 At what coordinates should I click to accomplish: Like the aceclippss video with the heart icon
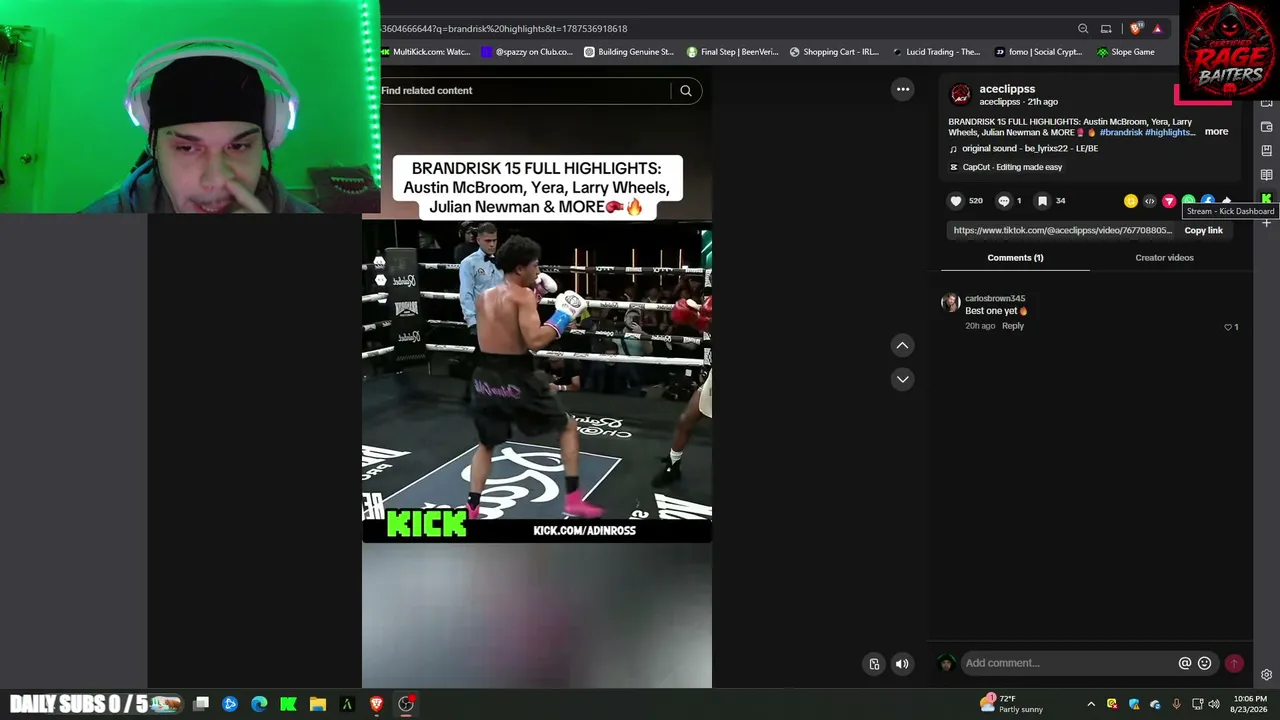pyautogui.click(x=956, y=201)
